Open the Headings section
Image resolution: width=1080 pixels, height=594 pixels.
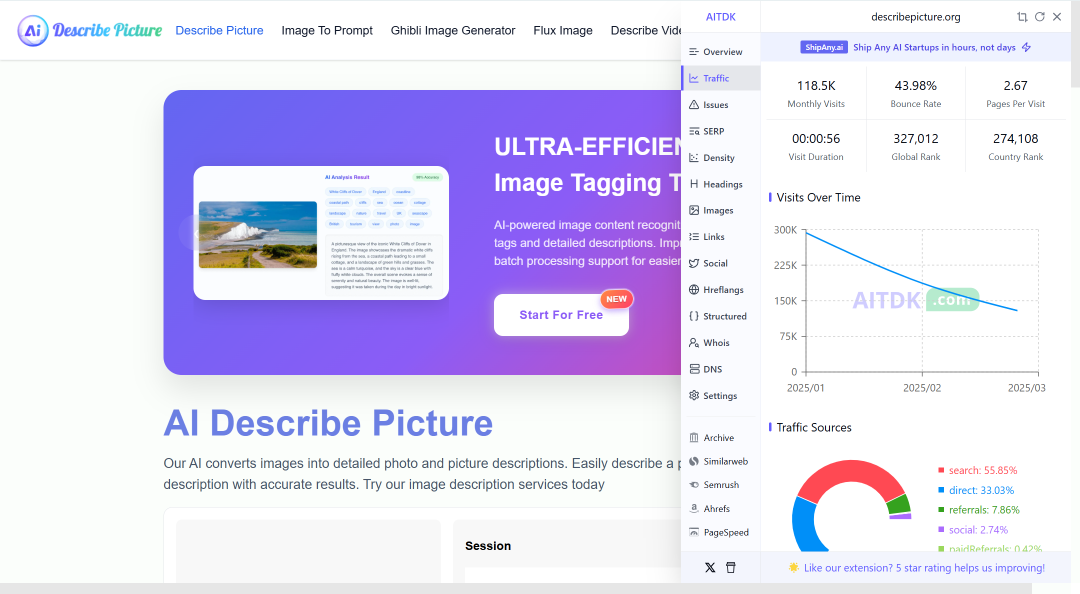pyautogui.click(x=720, y=184)
